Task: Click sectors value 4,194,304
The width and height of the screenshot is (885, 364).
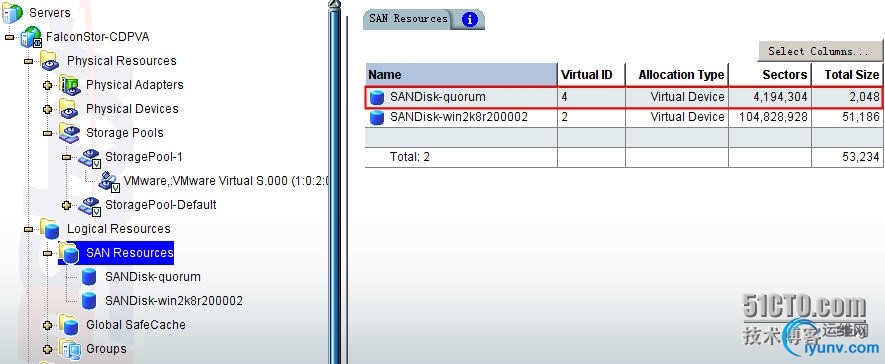Action: point(780,97)
